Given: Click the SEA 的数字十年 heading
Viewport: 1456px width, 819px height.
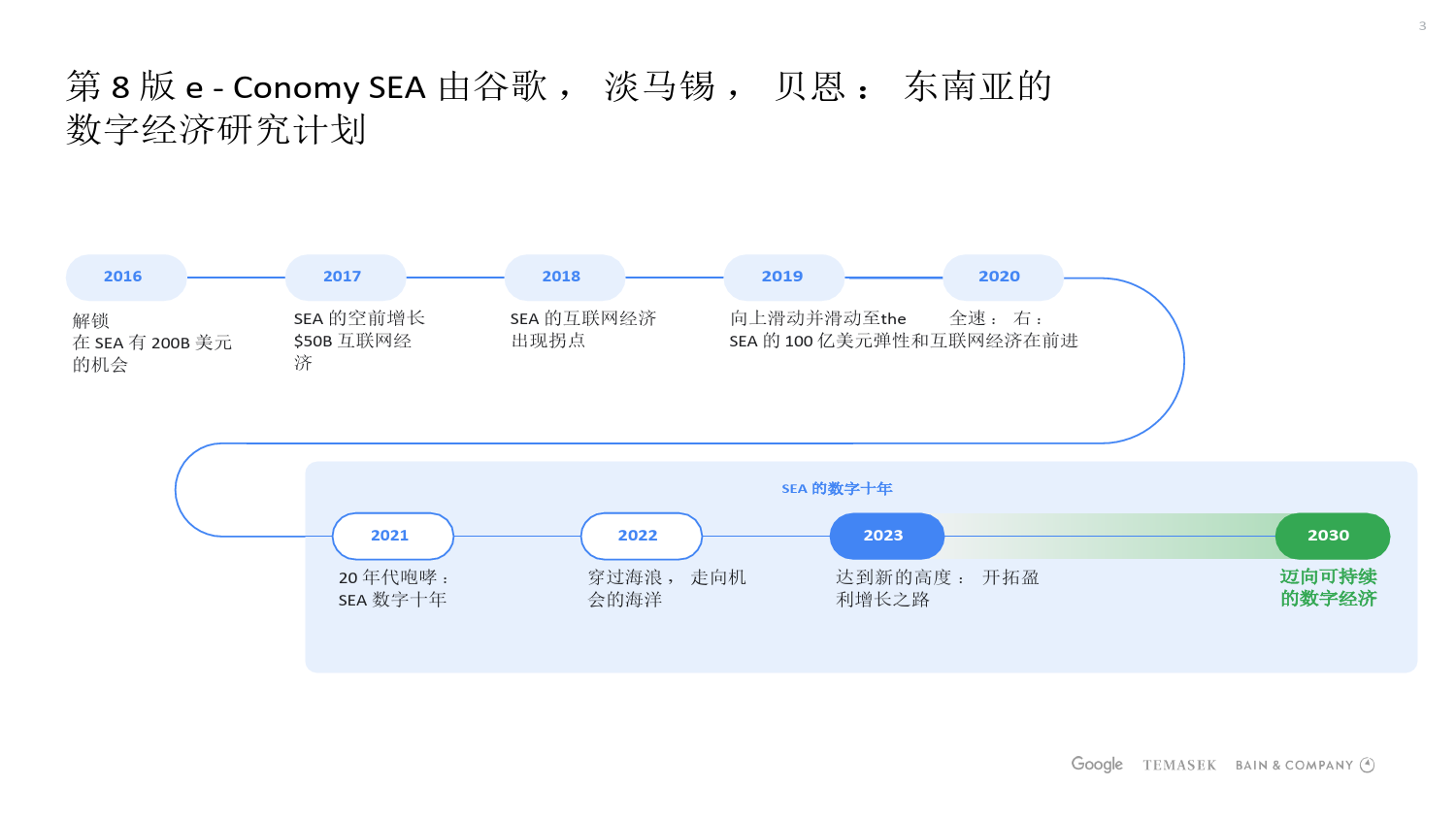Looking at the screenshot, I should coord(837,488).
